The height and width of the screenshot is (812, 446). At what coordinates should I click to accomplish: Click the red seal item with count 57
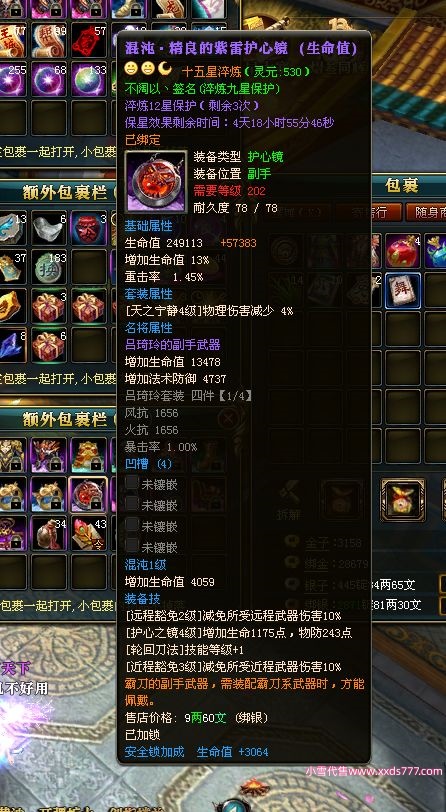(x=89, y=40)
